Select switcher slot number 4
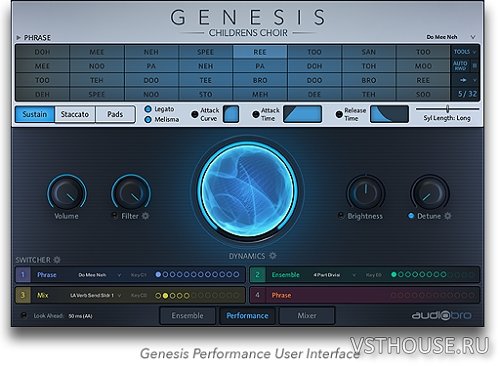This screenshot has width=500, height=368. tap(257, 295)
